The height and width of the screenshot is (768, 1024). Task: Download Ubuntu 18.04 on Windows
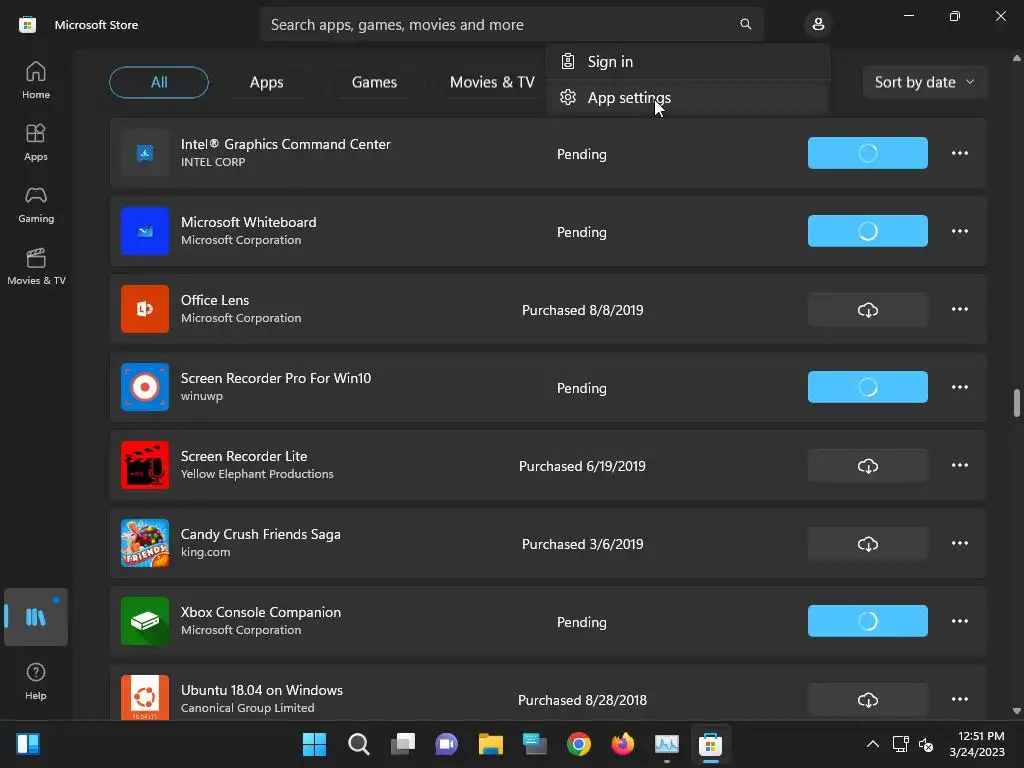click(867, 699)
